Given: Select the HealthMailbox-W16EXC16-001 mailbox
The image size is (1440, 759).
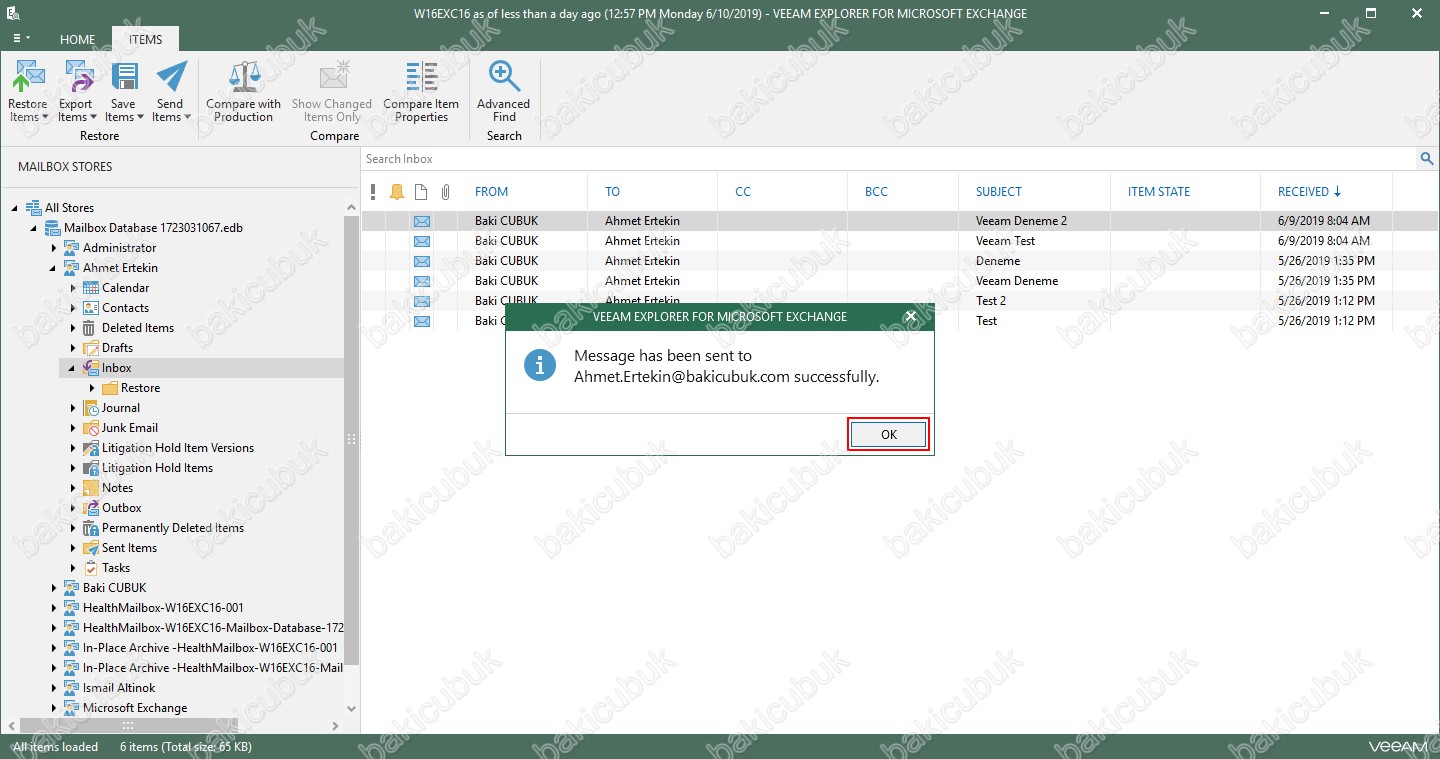Looking at the screenshot, I should (x=163, y=608).
